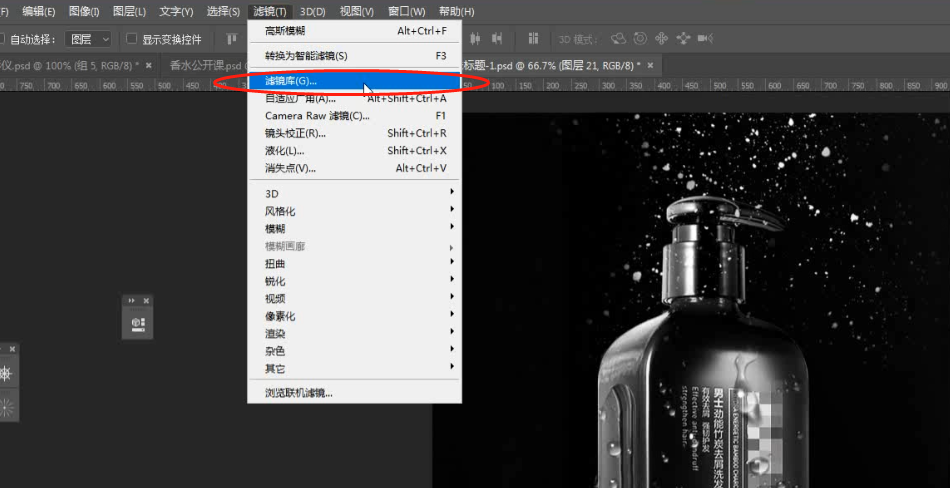Click the 3D material panel icon
Image resolution: width=950 pixels, height=488 pixels.
138,323
